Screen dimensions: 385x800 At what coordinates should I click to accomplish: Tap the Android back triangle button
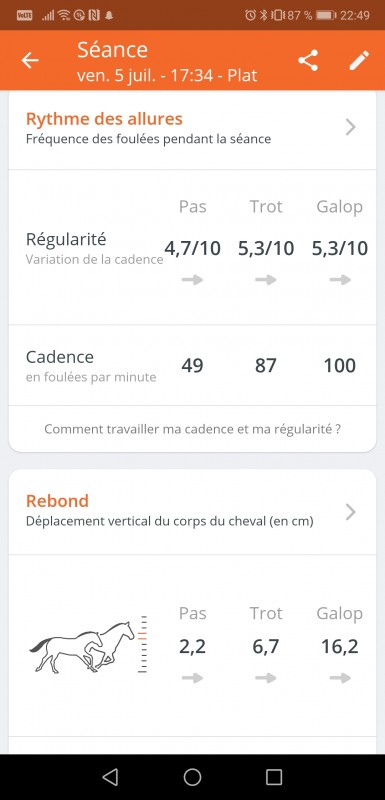[110, 777]
